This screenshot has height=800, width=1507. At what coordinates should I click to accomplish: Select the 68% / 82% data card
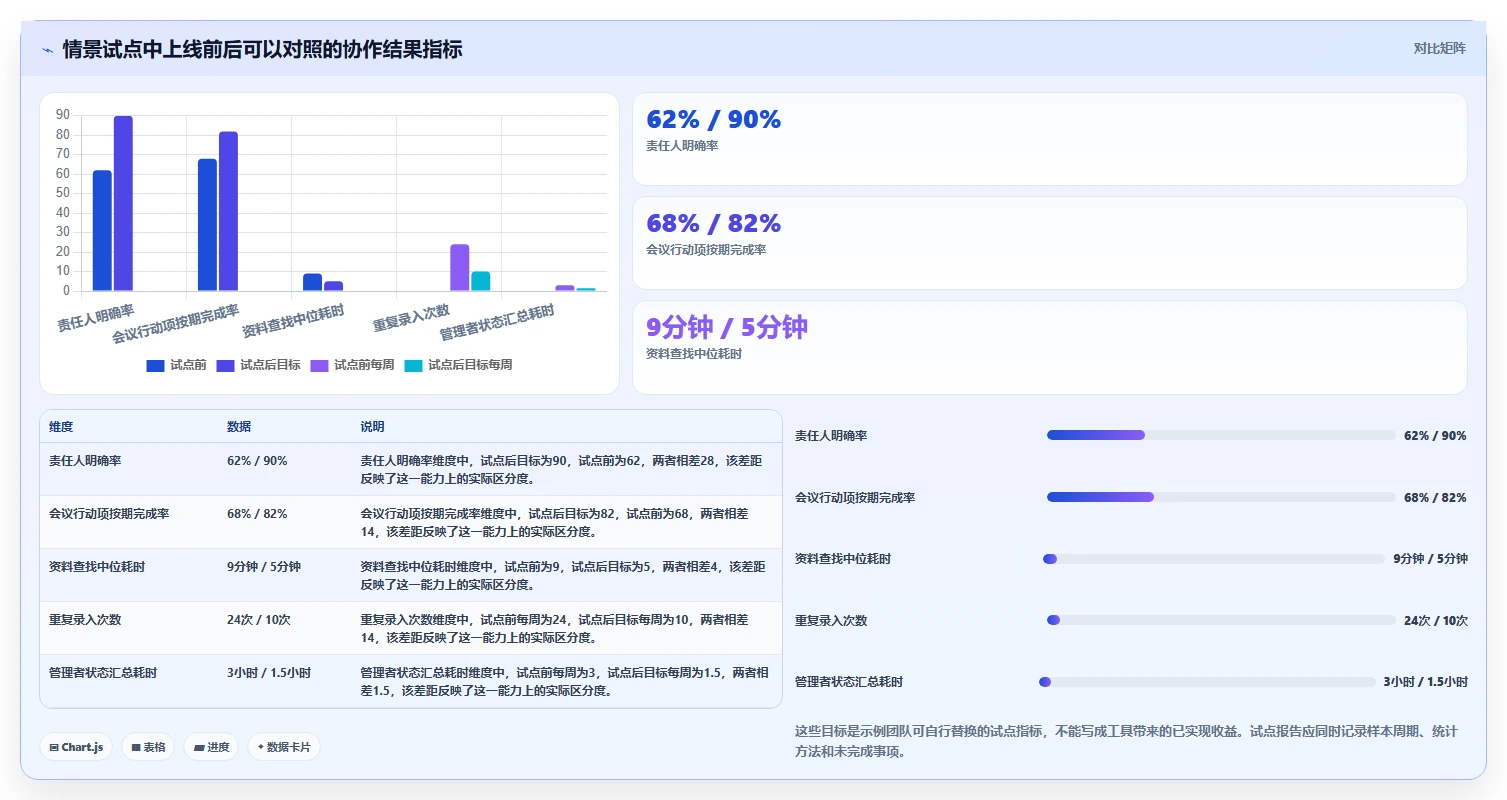click(1049, 243)
